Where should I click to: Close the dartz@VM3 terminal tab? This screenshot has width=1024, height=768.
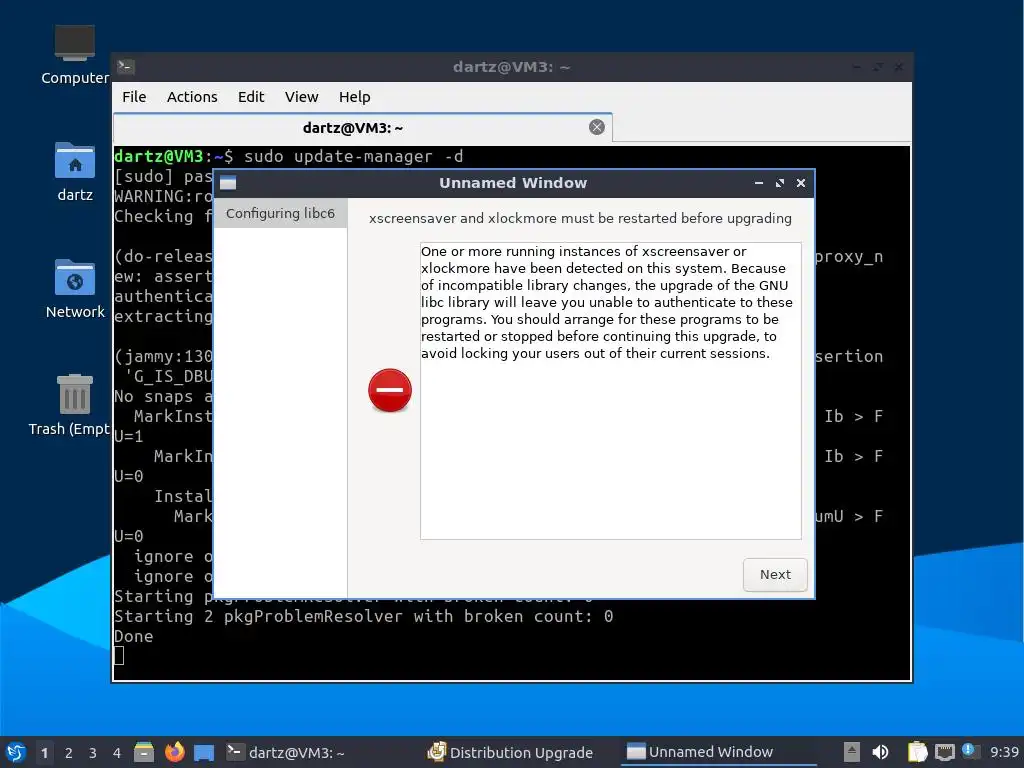596,127
